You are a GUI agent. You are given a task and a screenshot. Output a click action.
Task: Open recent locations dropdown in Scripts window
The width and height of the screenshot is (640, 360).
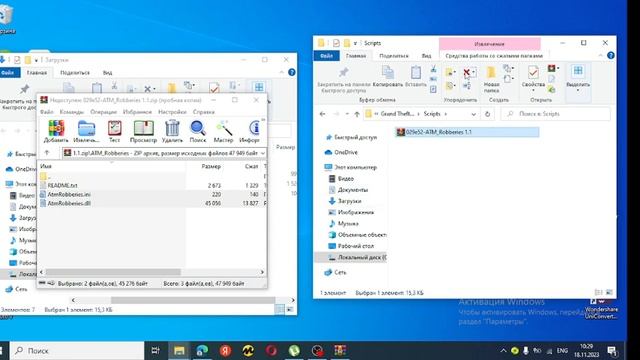click(x=347, y=114)
